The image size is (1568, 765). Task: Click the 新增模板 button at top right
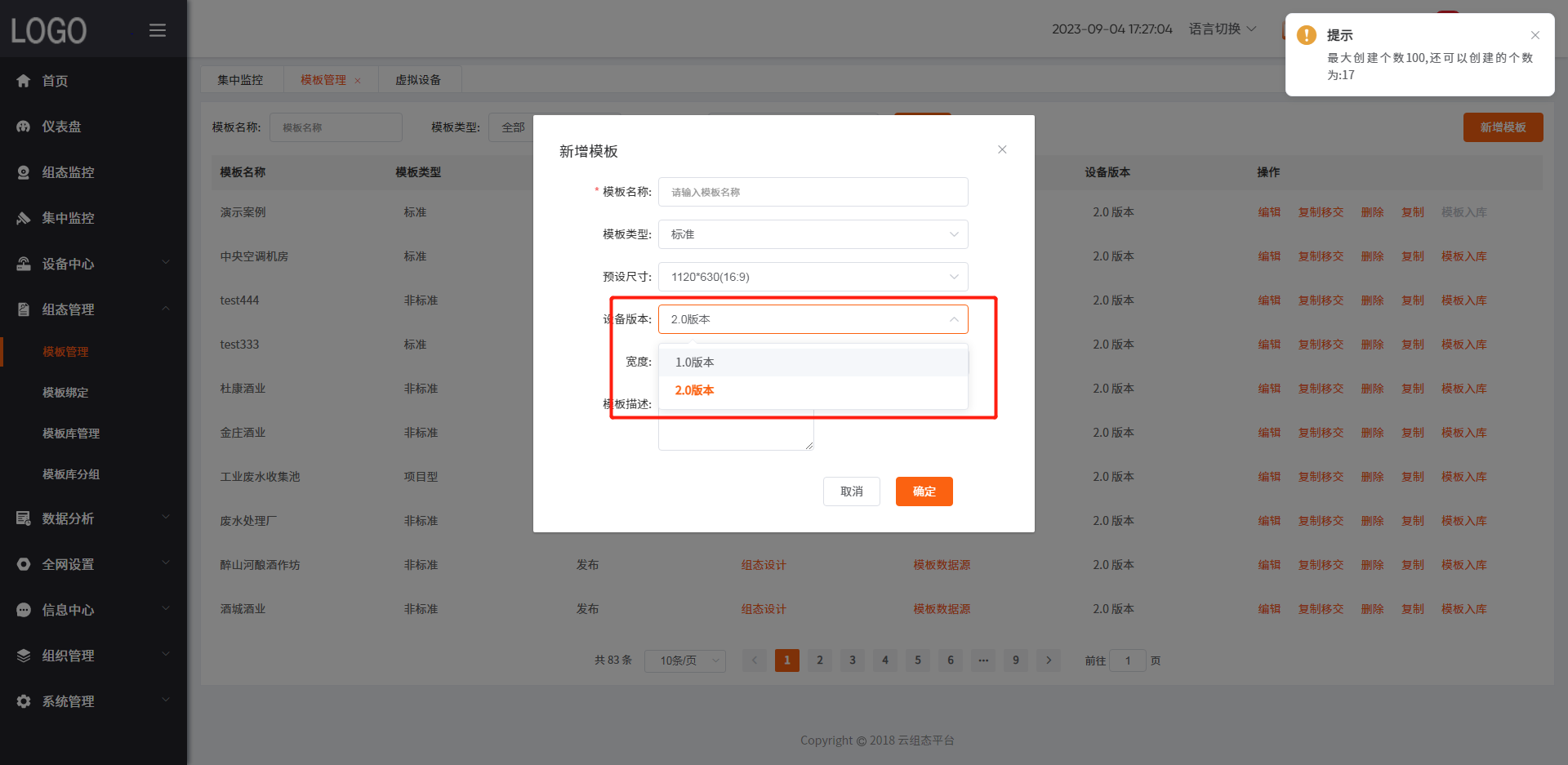point(1503,127)
